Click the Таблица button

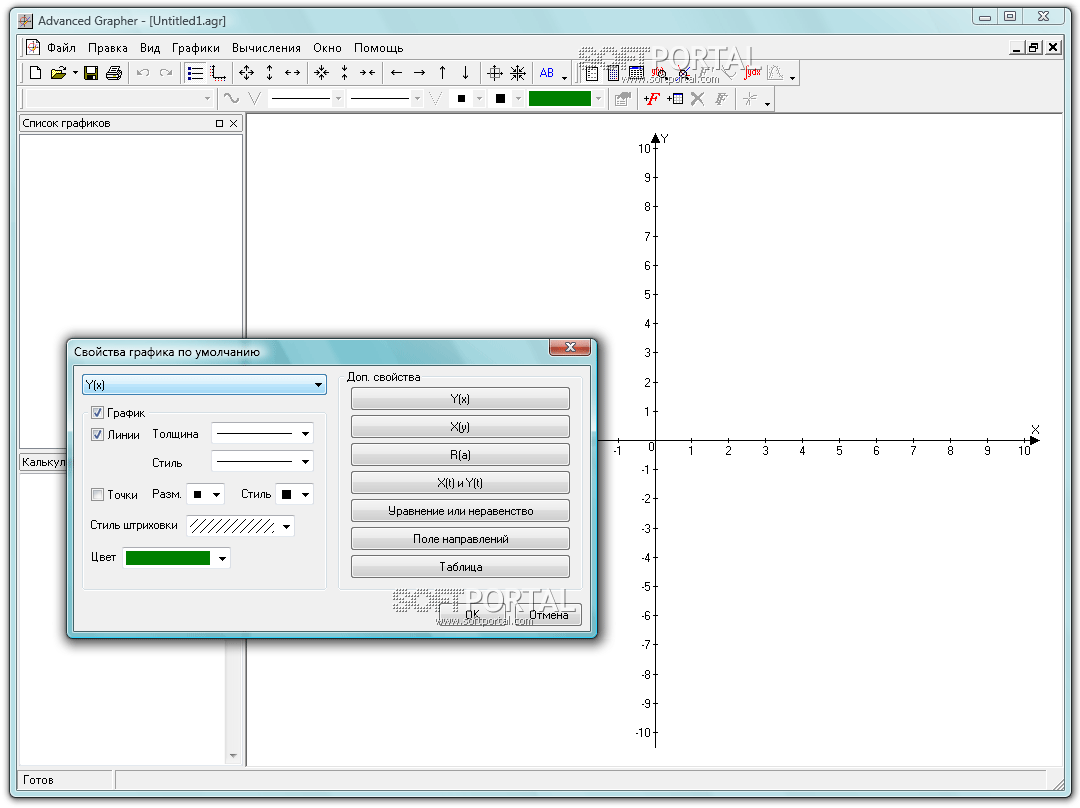pyautogui.click(x=460, y=567)
